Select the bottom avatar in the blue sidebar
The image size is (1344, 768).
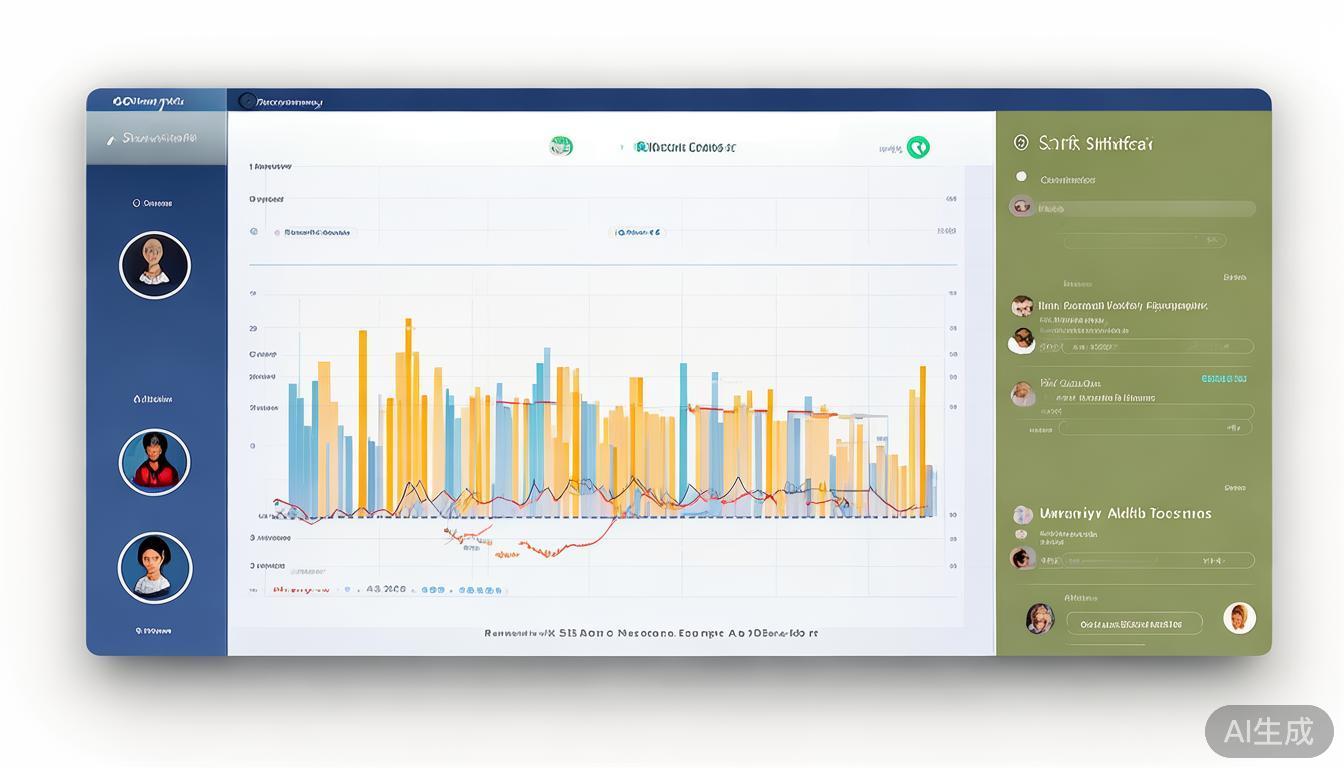(155, 567)
